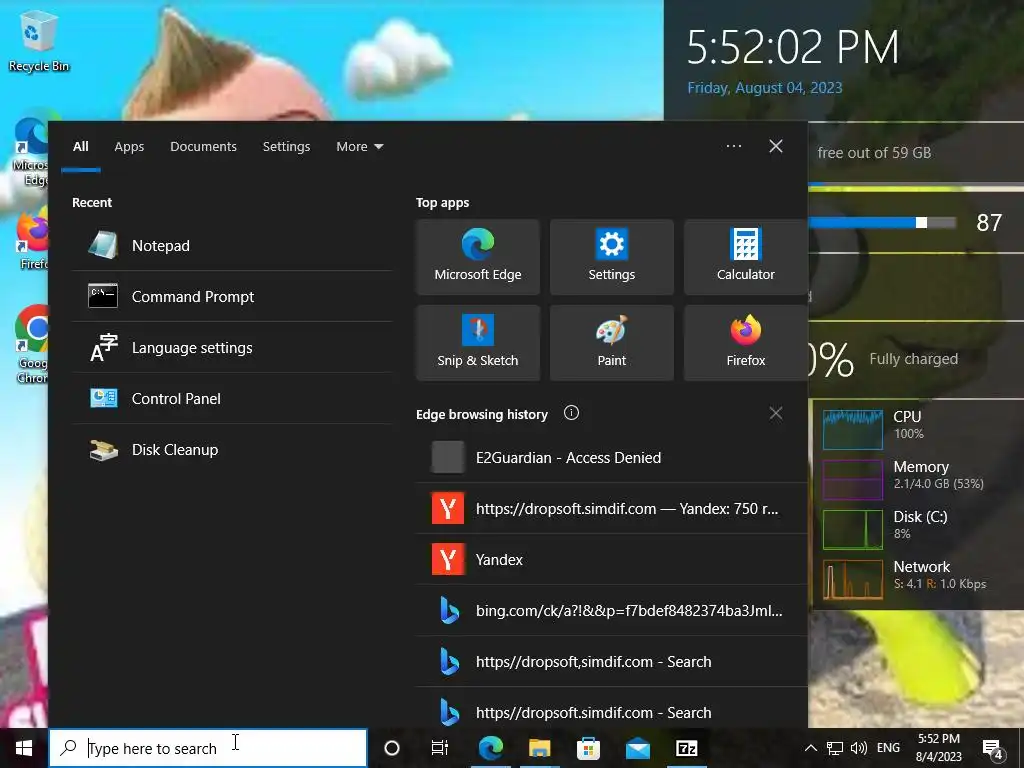
Task: Open Snip & Sketch tile
Action: [x=477, y=342]
